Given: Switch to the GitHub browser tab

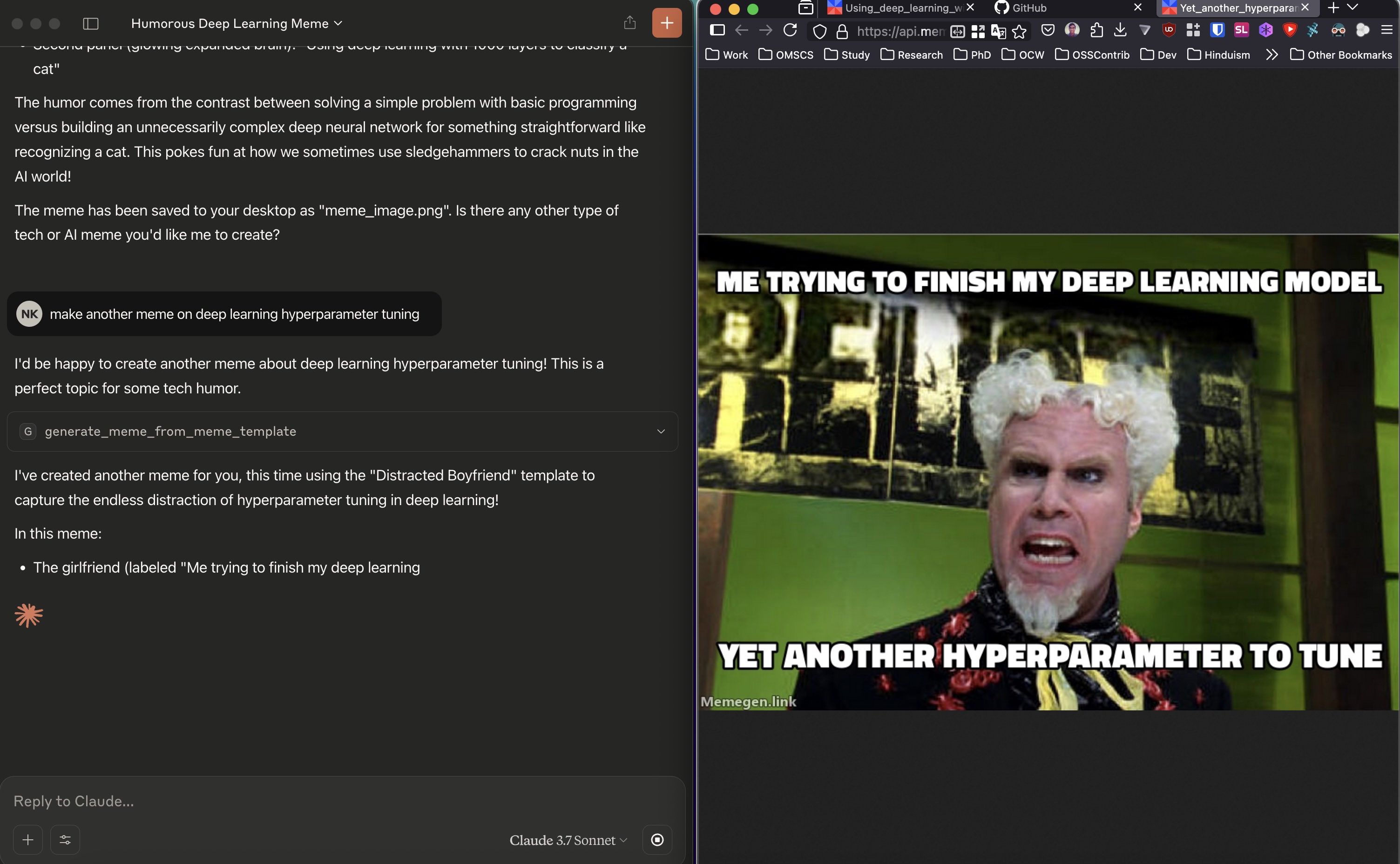Looking at the screenshot, I should tap(1028, 8).
